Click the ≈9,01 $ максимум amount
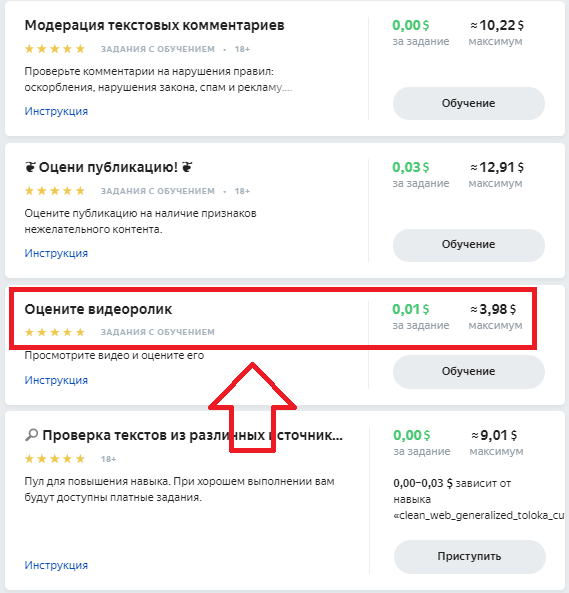 point(496,442)
